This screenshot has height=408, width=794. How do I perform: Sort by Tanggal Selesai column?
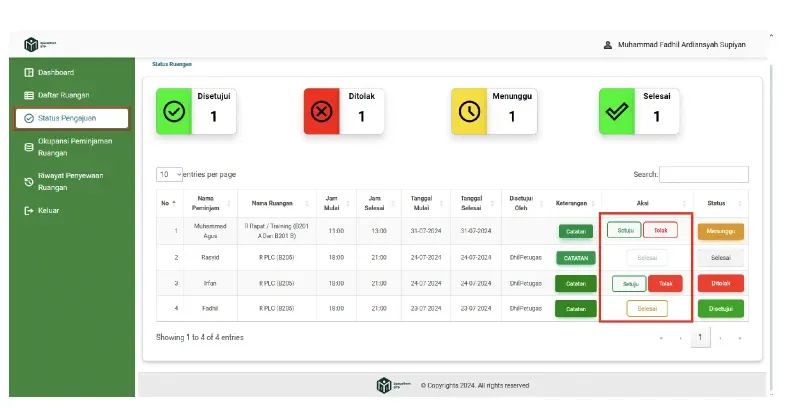click(x=476, y=203)
